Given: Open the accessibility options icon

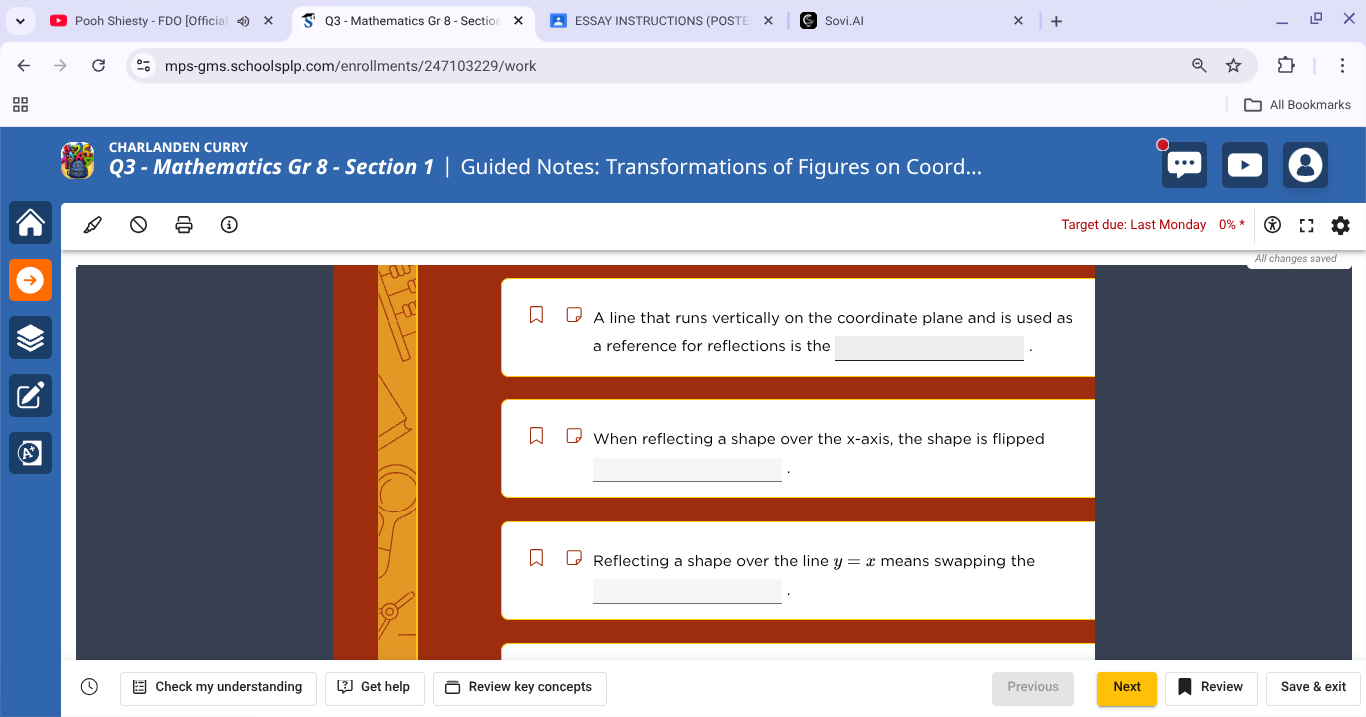Looking at the screenshot, I should (x=1272, y=225).
